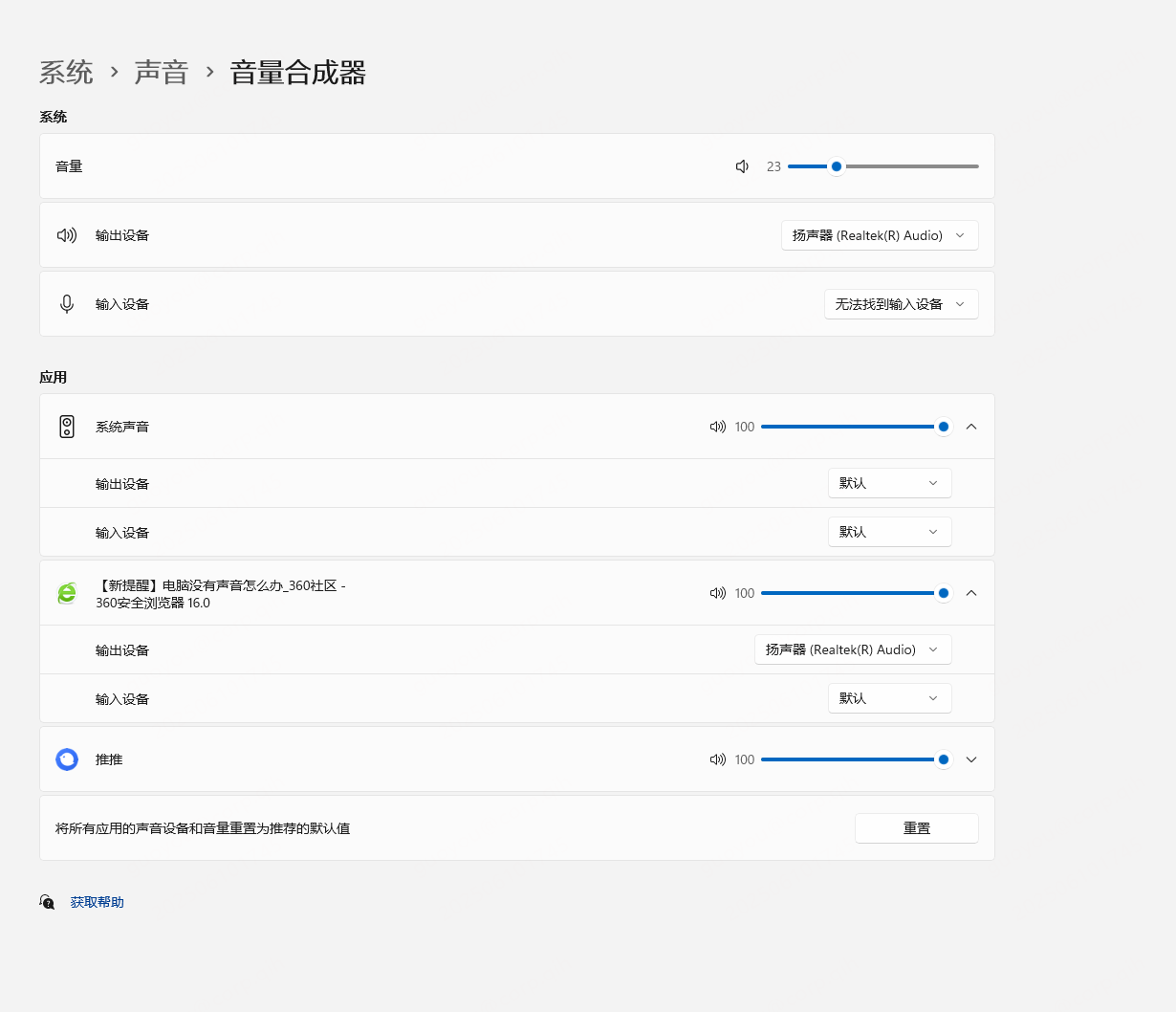This screenshot has height=1012, width=1176.
Task: Mute the 360安全浏览器 volume speaker icon
Action: coord(717,593)
